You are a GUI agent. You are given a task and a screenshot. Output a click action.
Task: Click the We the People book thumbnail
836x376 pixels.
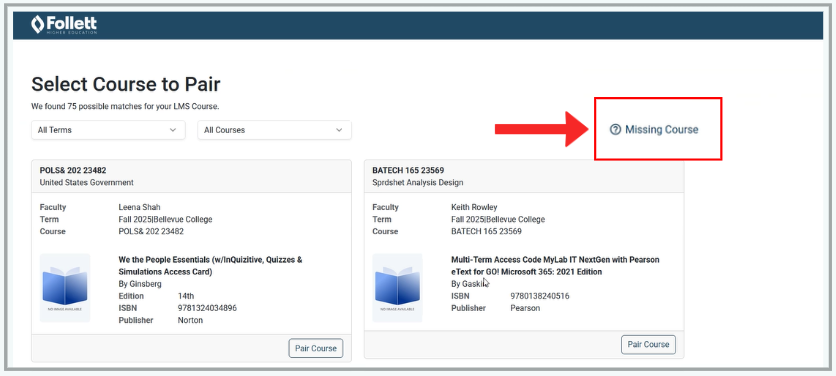[x=65, y=288]
